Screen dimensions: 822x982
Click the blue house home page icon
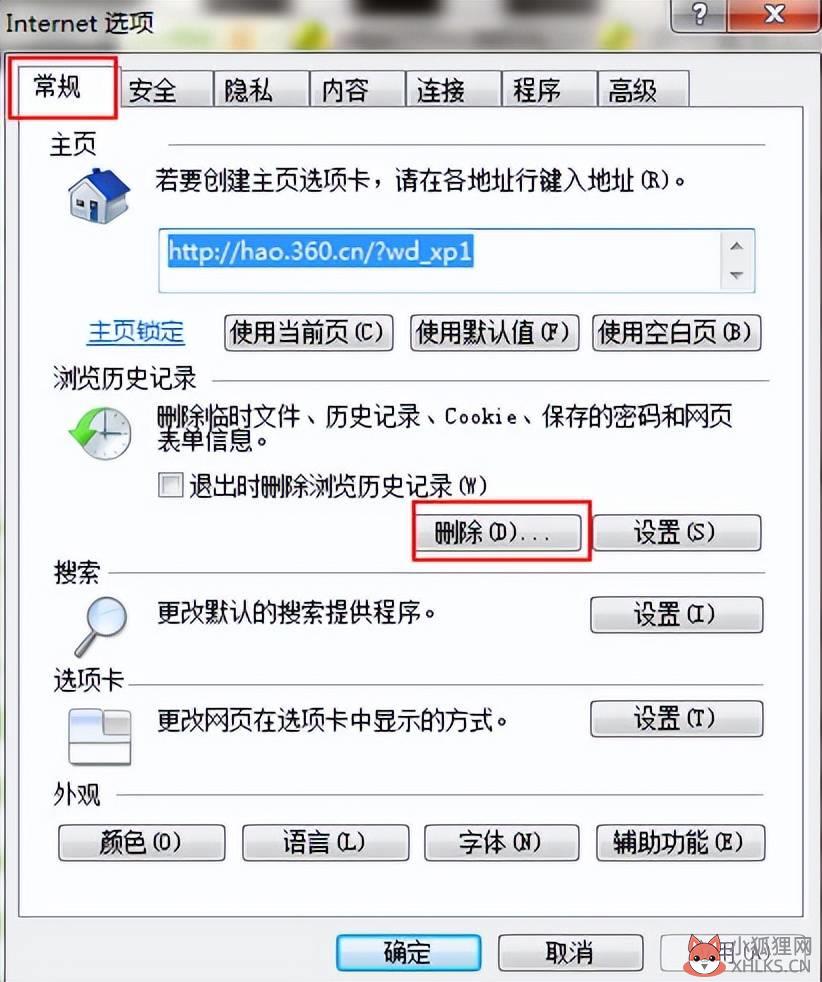coord(99,195)
